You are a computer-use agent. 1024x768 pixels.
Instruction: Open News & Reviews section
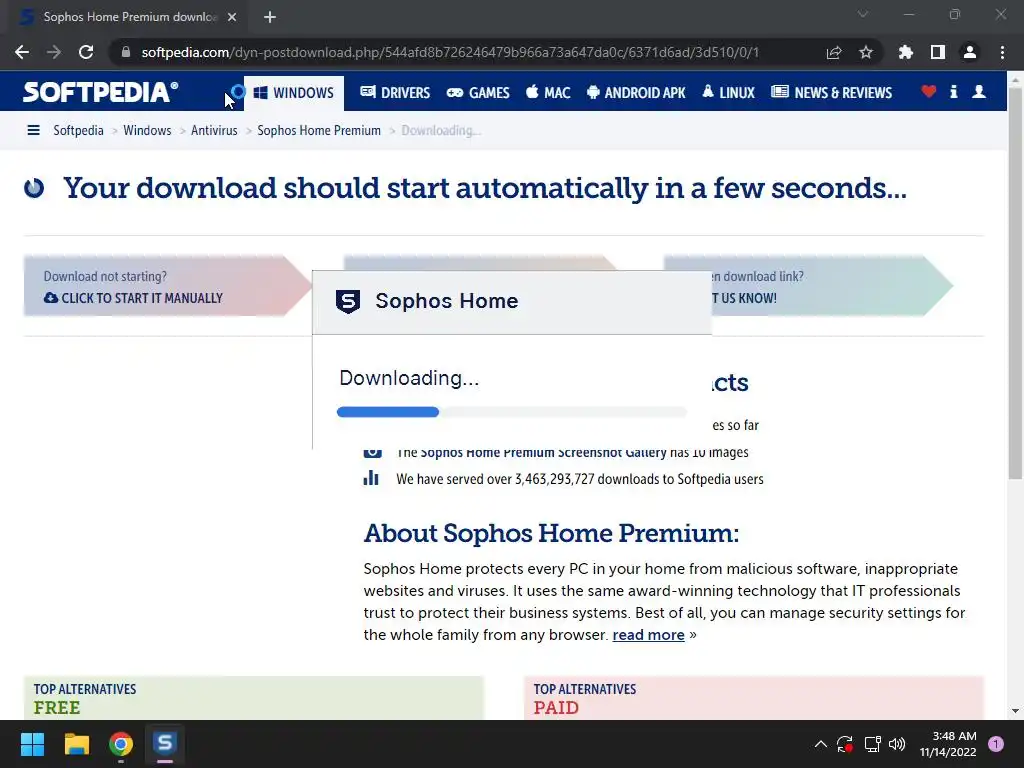831,93
